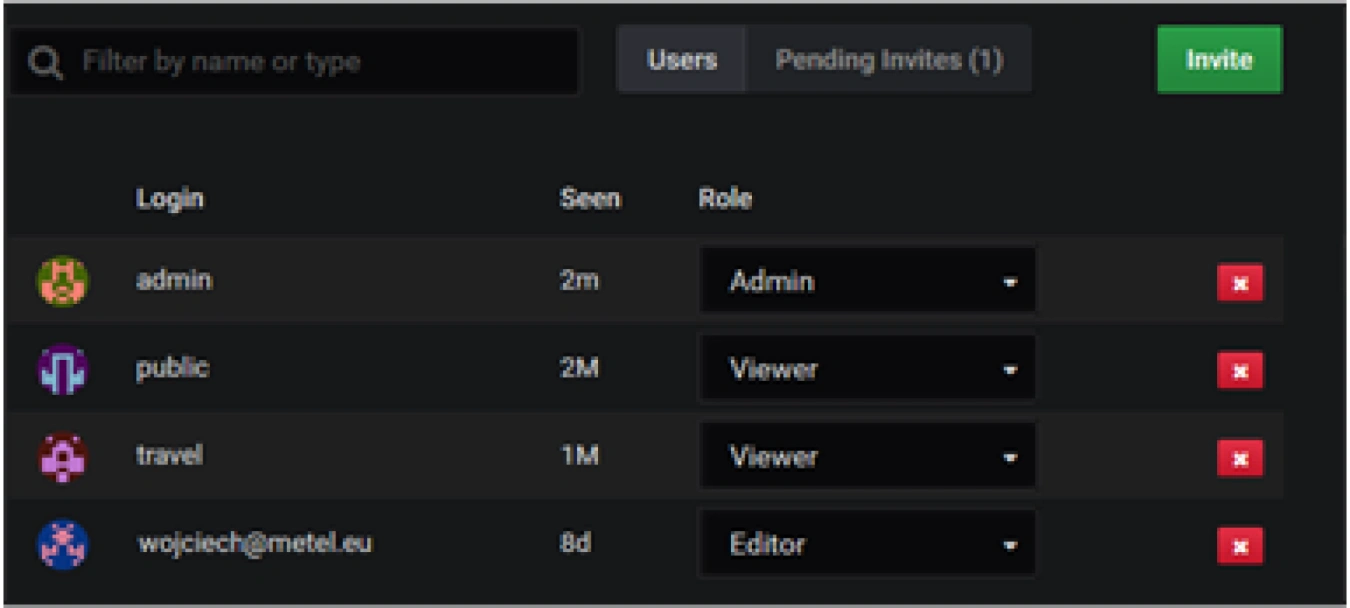Remove the admin user with red X
Image resolution: width=1350 pixels, height=608 pixels.
(1239, 283)
